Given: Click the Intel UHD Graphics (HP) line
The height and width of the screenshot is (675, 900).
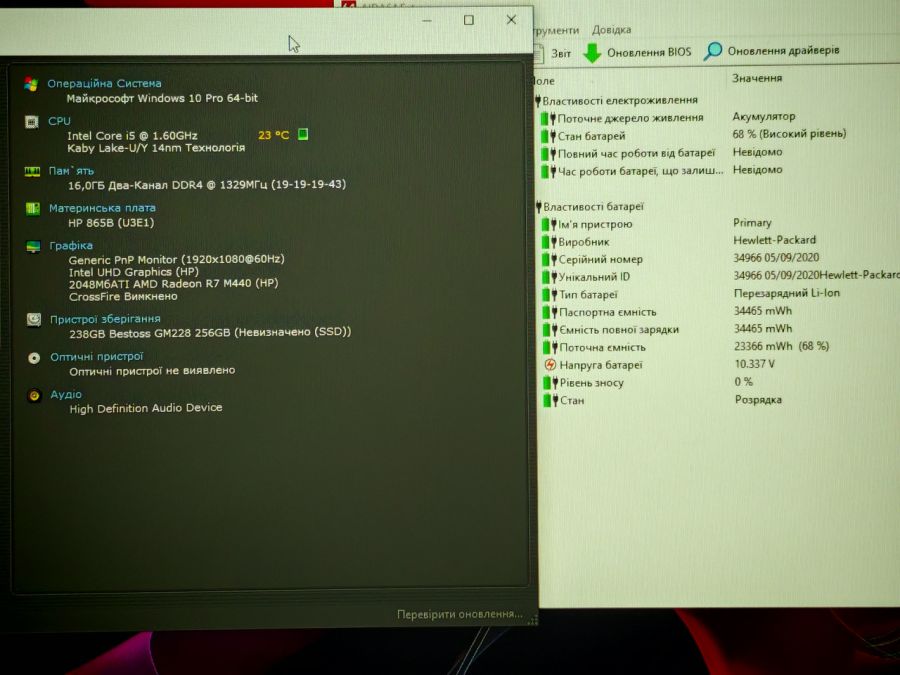Looking at the screenshot, I should [134, 272].
